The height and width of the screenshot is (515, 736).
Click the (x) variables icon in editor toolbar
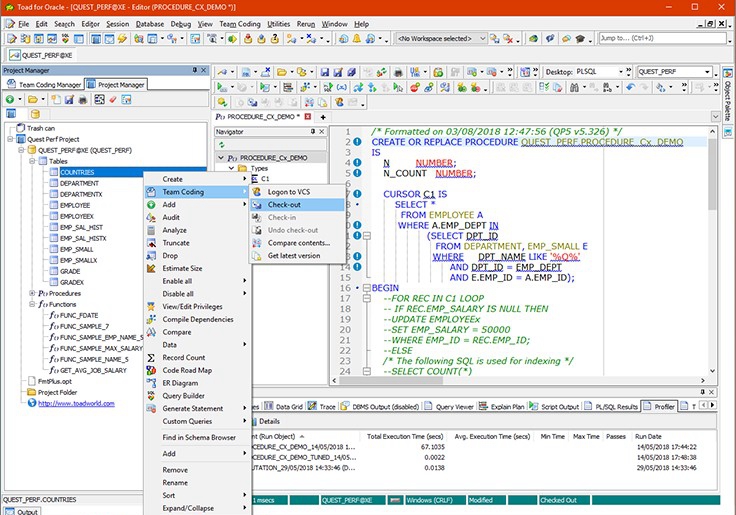[342, 87]
